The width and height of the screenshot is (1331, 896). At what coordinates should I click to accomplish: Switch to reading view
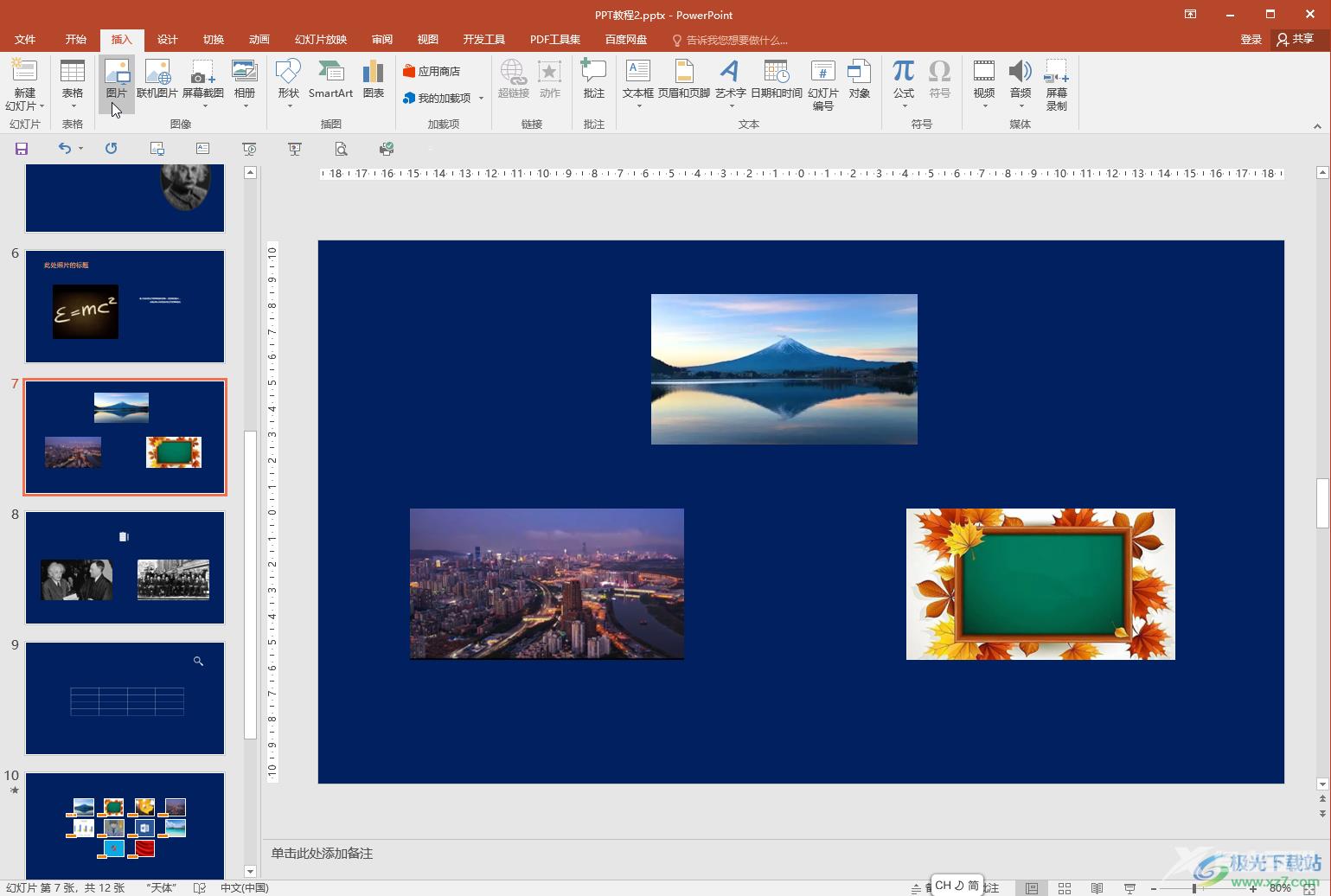[1097, 887]
